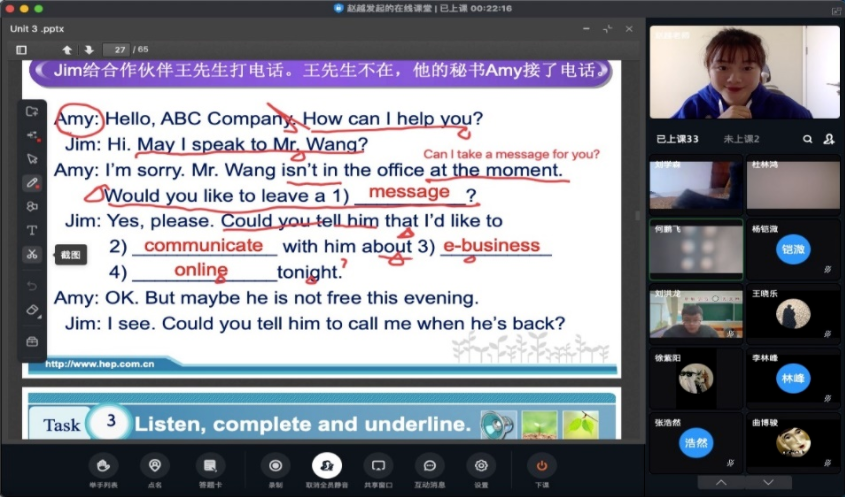Click the page number field showing 27
This screenshot has height=497, width=845.
116,50
